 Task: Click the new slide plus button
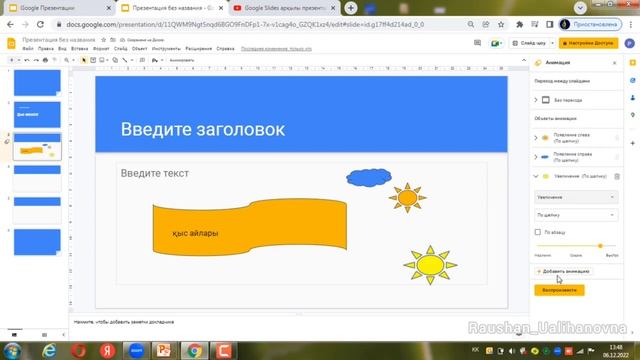(x=11, y=60)
